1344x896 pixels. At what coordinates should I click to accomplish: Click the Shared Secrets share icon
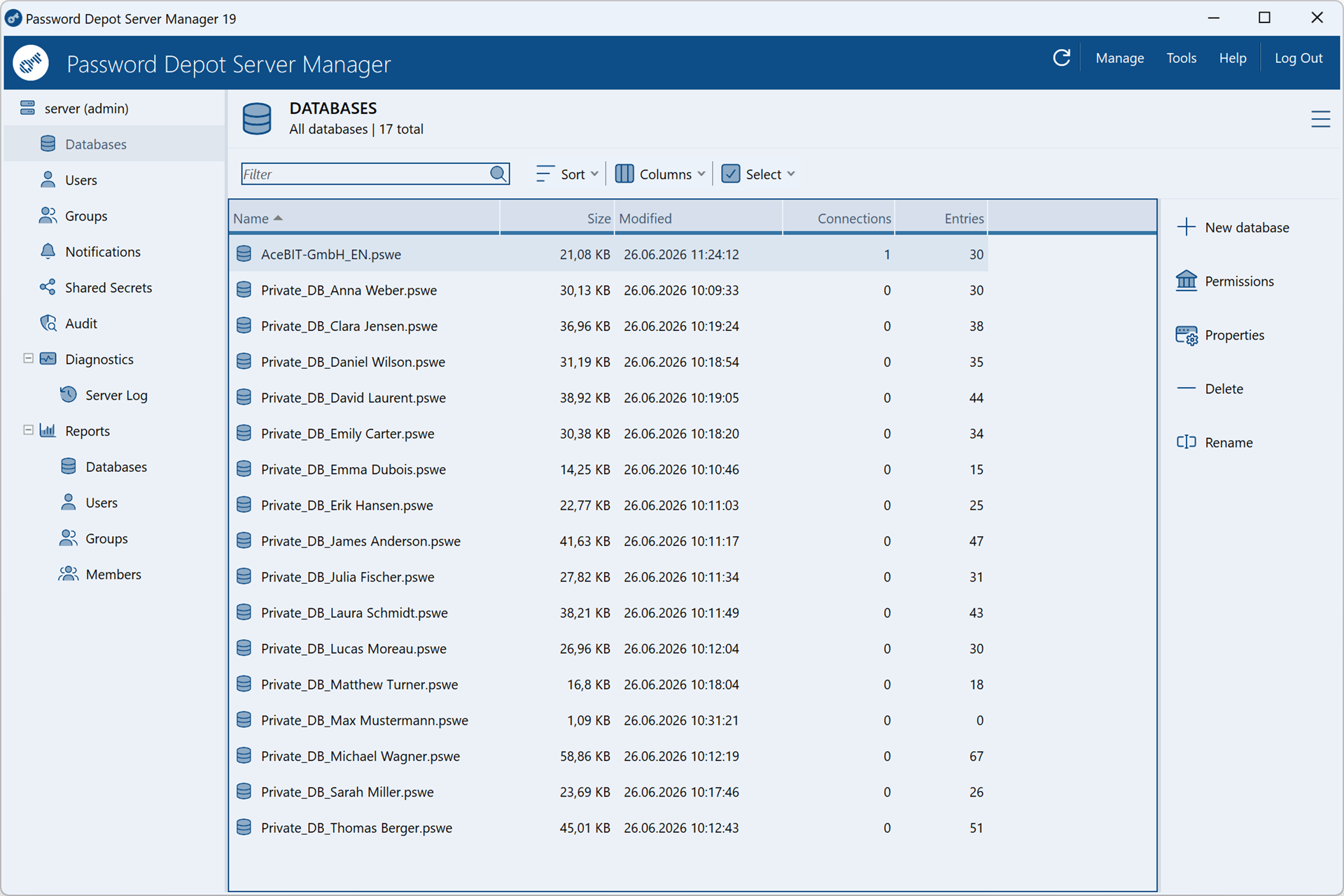pos(48,287)
